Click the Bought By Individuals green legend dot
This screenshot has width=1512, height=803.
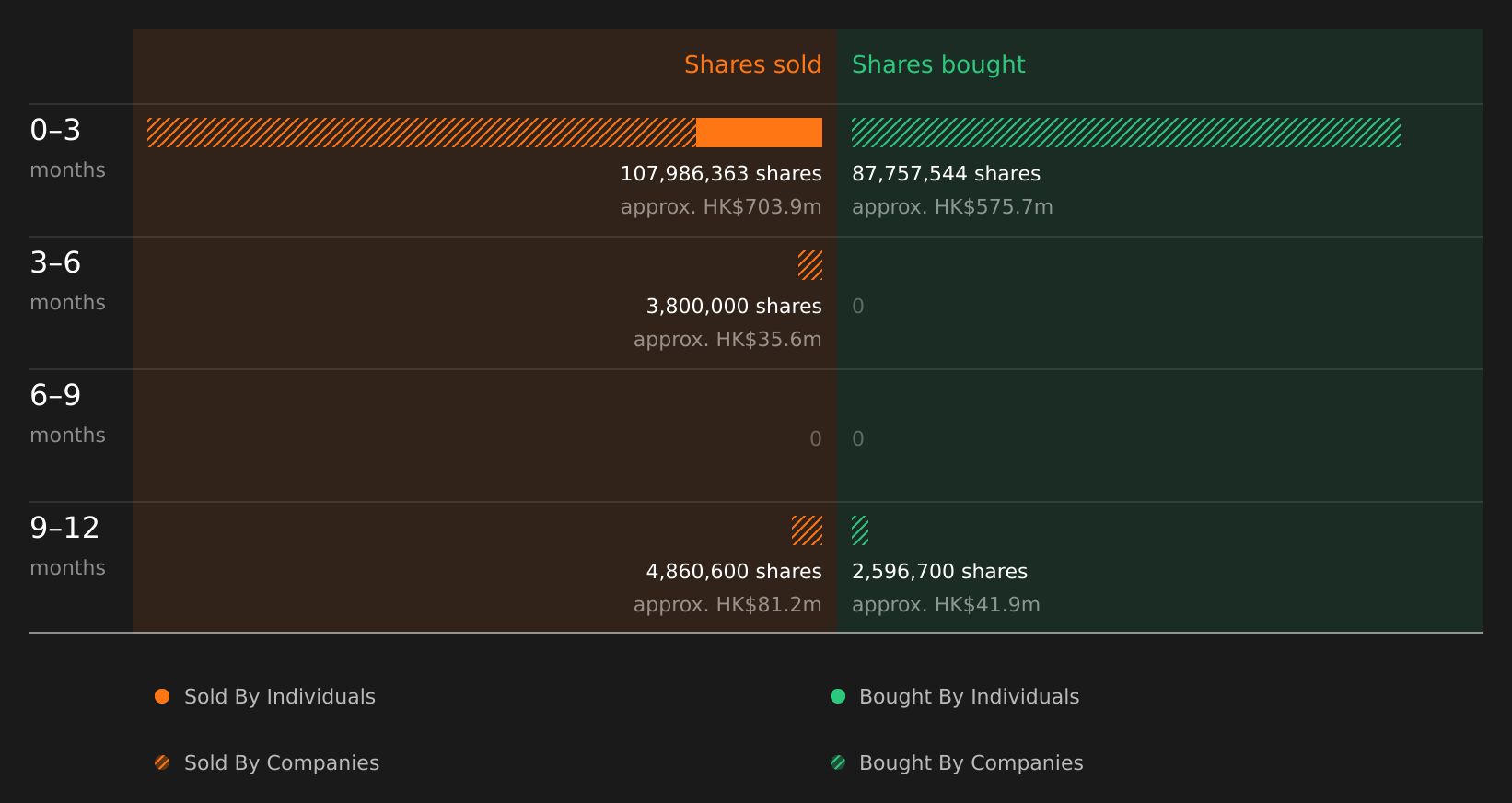[x=838, y=696]
